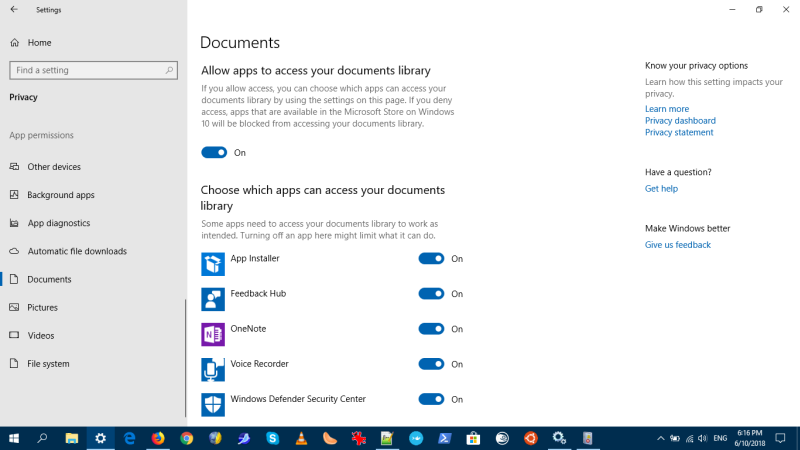800x450 pixels.
Task: Click the OneNote app icon
Action: 213,335
